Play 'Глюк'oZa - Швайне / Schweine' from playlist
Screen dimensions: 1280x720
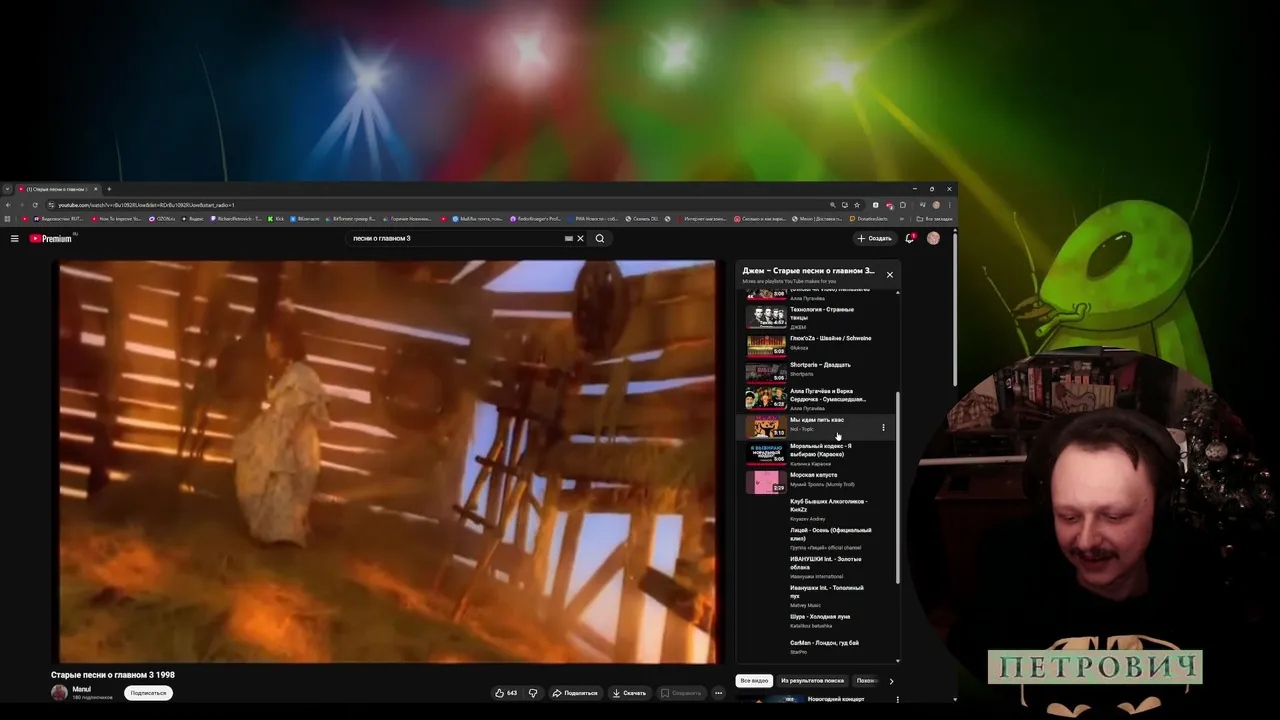click(x=820, y=344)
